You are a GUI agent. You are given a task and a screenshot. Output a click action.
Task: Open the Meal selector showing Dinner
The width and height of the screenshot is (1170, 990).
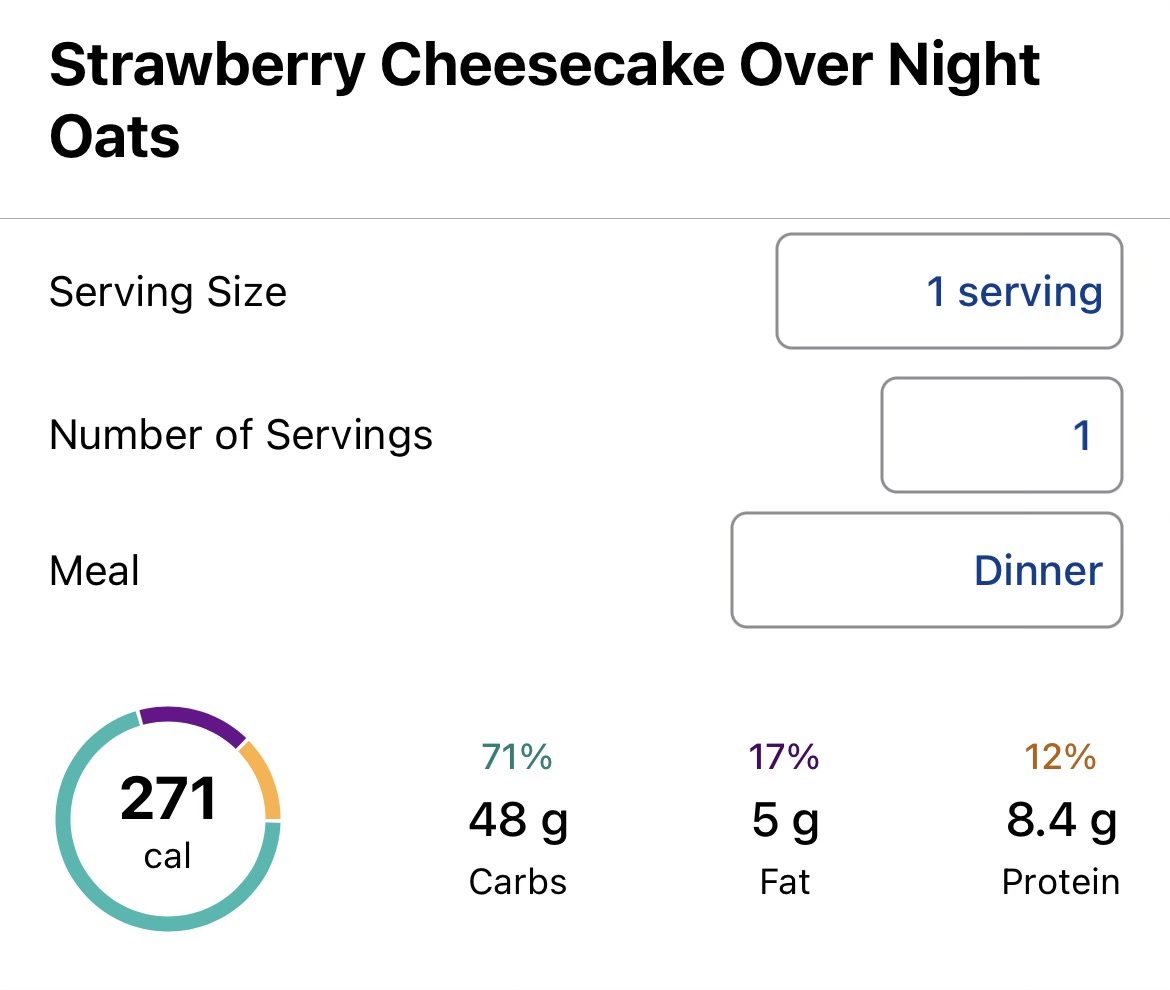926,570
